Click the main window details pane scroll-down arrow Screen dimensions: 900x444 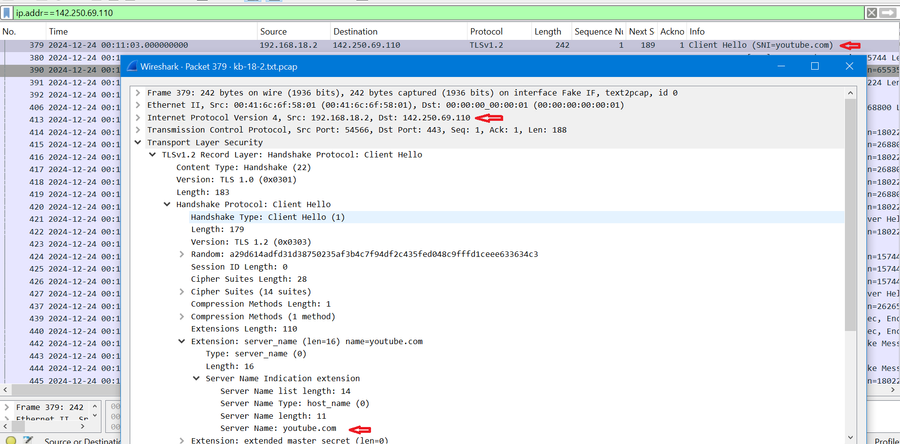(95, 415)
